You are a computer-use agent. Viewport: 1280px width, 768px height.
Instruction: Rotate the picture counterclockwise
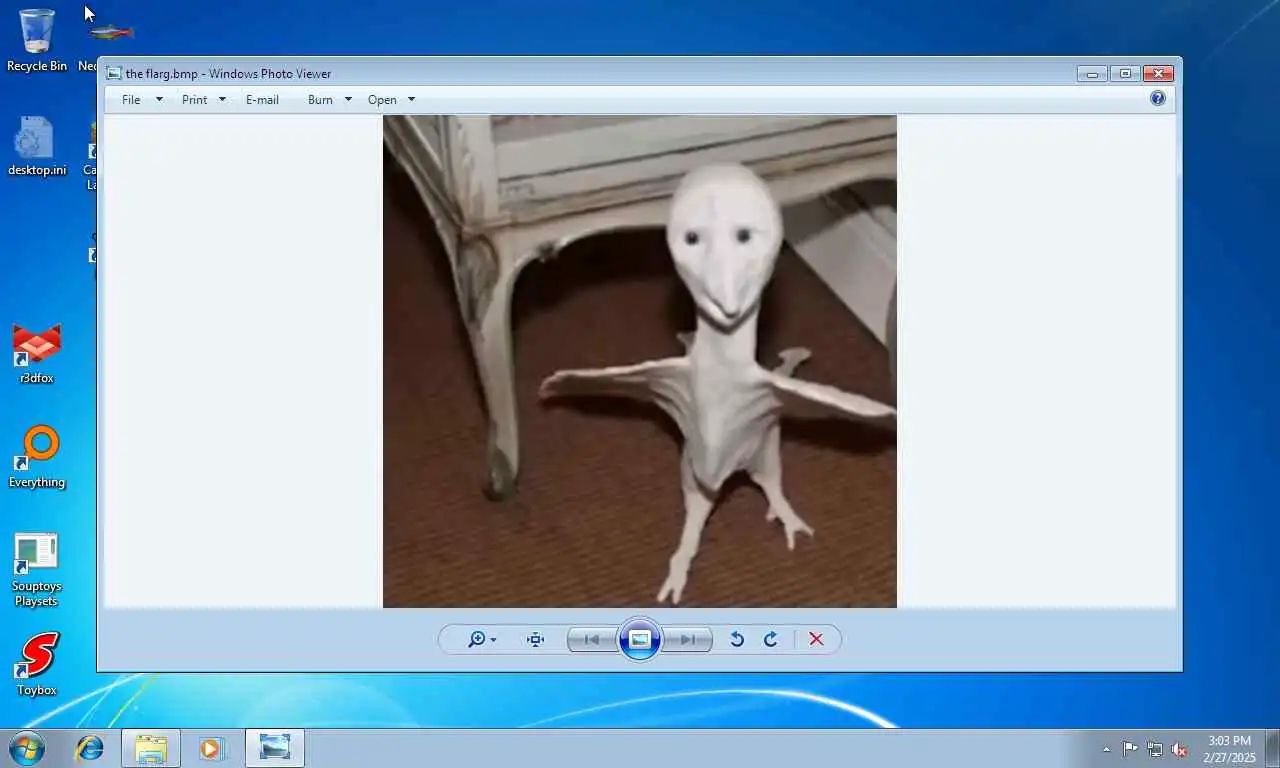[x=737, y=639]
